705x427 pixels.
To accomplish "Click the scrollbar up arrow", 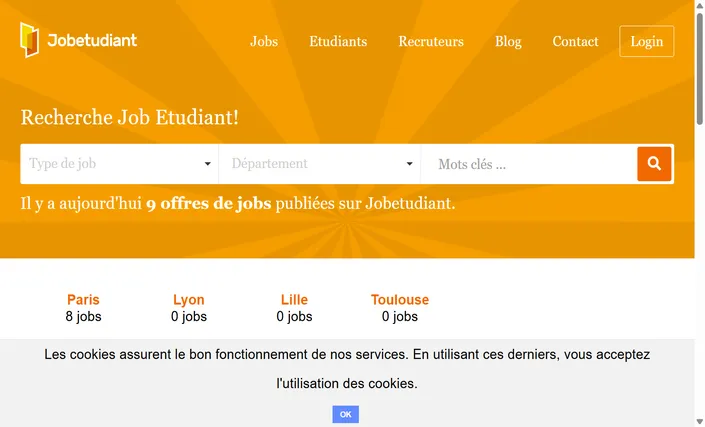I will pyautogui.click(x=700, y=5).
